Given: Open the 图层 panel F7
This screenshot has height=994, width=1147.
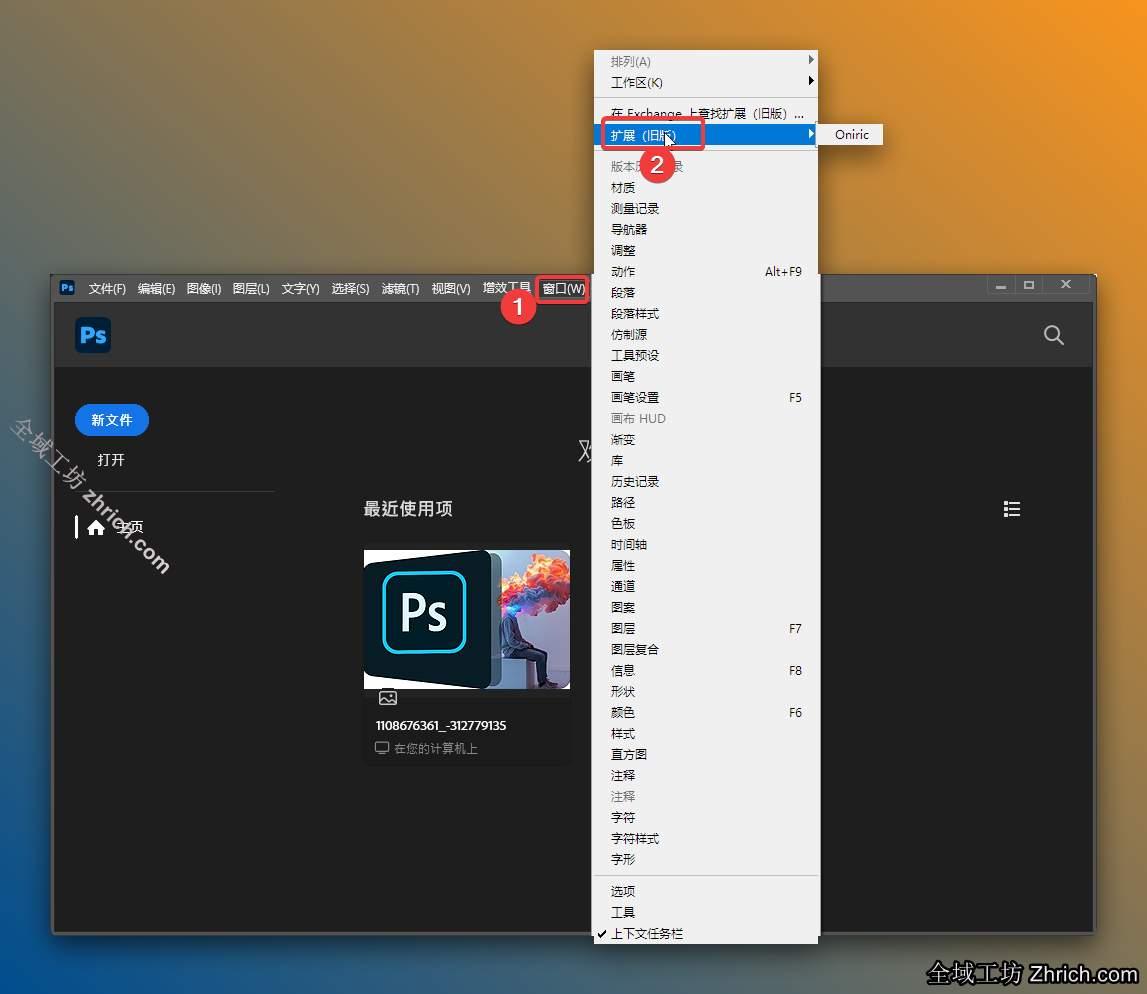Looking at the screenshot, I should (706, 628).
